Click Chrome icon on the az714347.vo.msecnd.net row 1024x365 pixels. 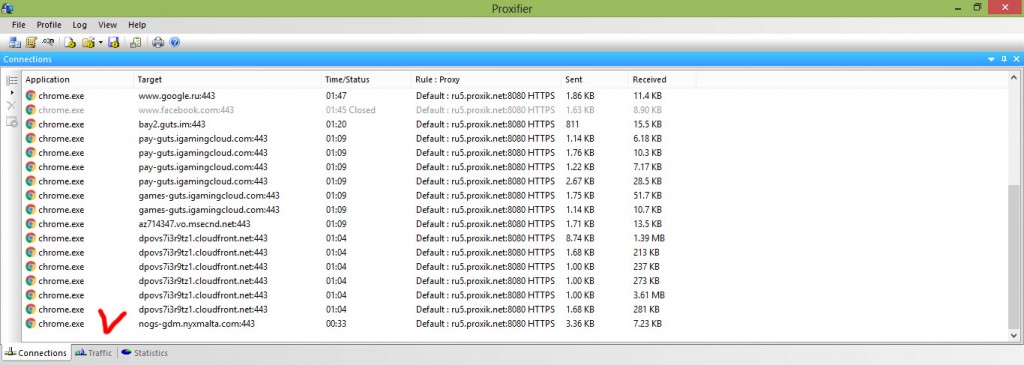pyautogui.click(x=30, y=224)
